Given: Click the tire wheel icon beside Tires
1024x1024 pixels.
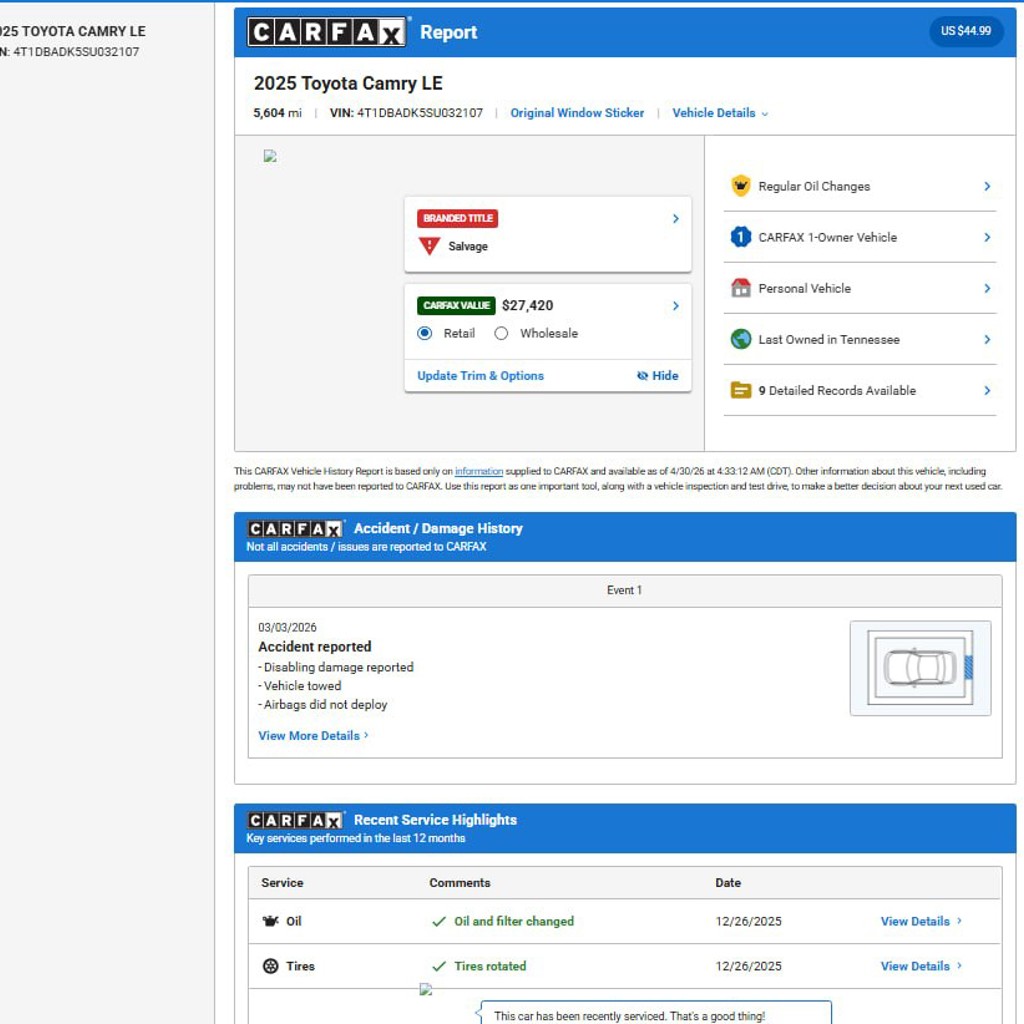Looking at the screenshot, I should (270, 966).
